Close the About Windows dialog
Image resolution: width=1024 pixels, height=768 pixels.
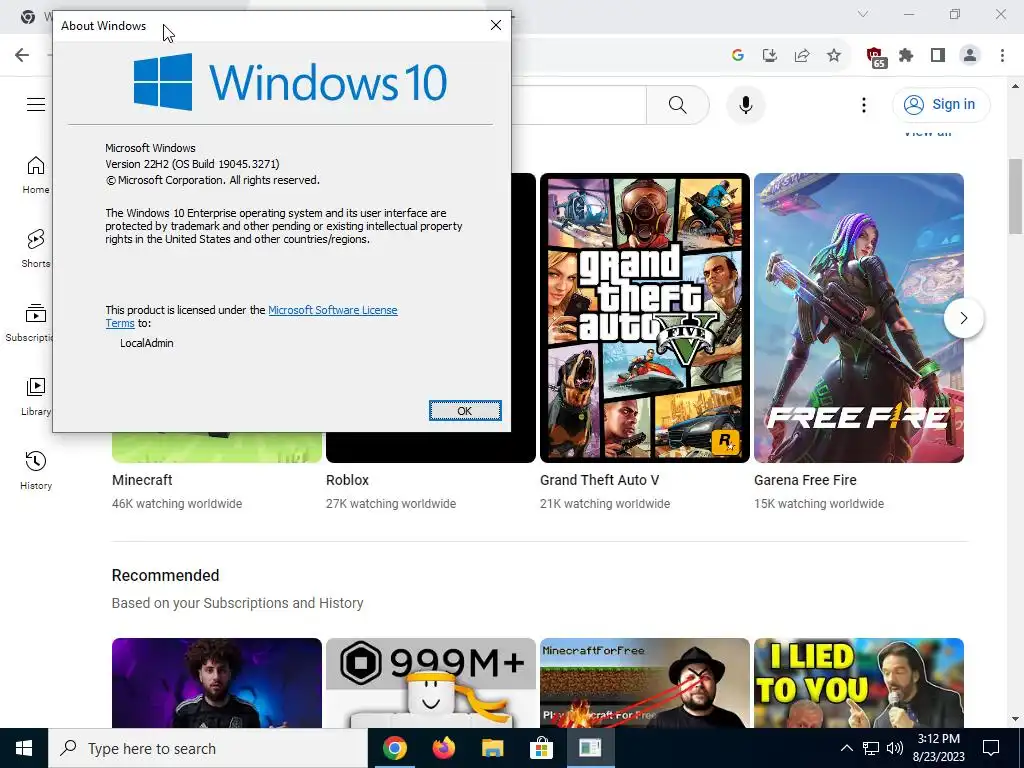(496, 25)
